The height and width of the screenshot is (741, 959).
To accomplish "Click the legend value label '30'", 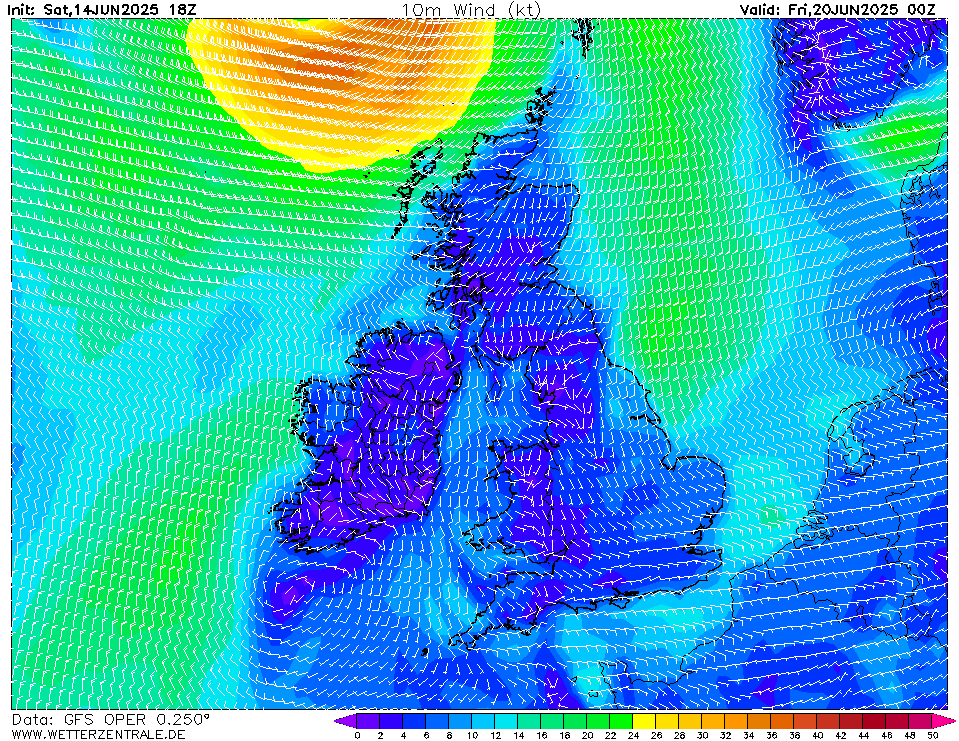I will tap(702, 735).
